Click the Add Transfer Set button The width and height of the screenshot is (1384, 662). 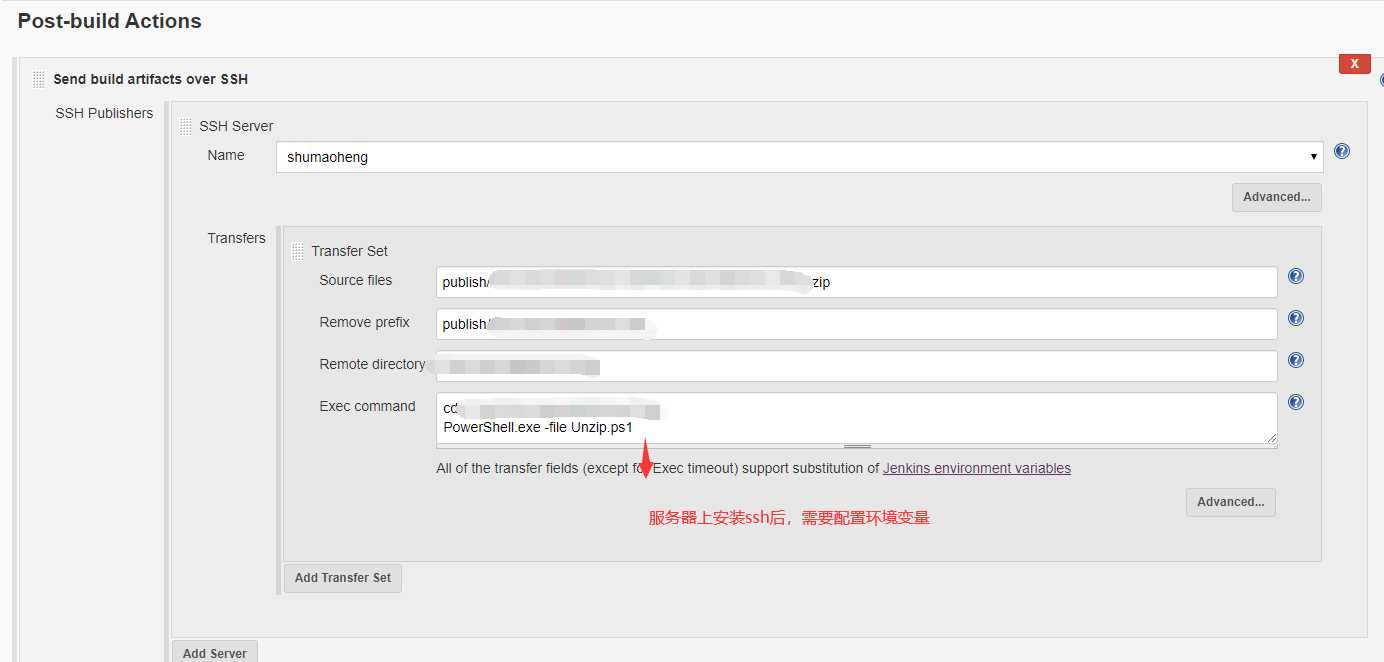tap(343, 578)
